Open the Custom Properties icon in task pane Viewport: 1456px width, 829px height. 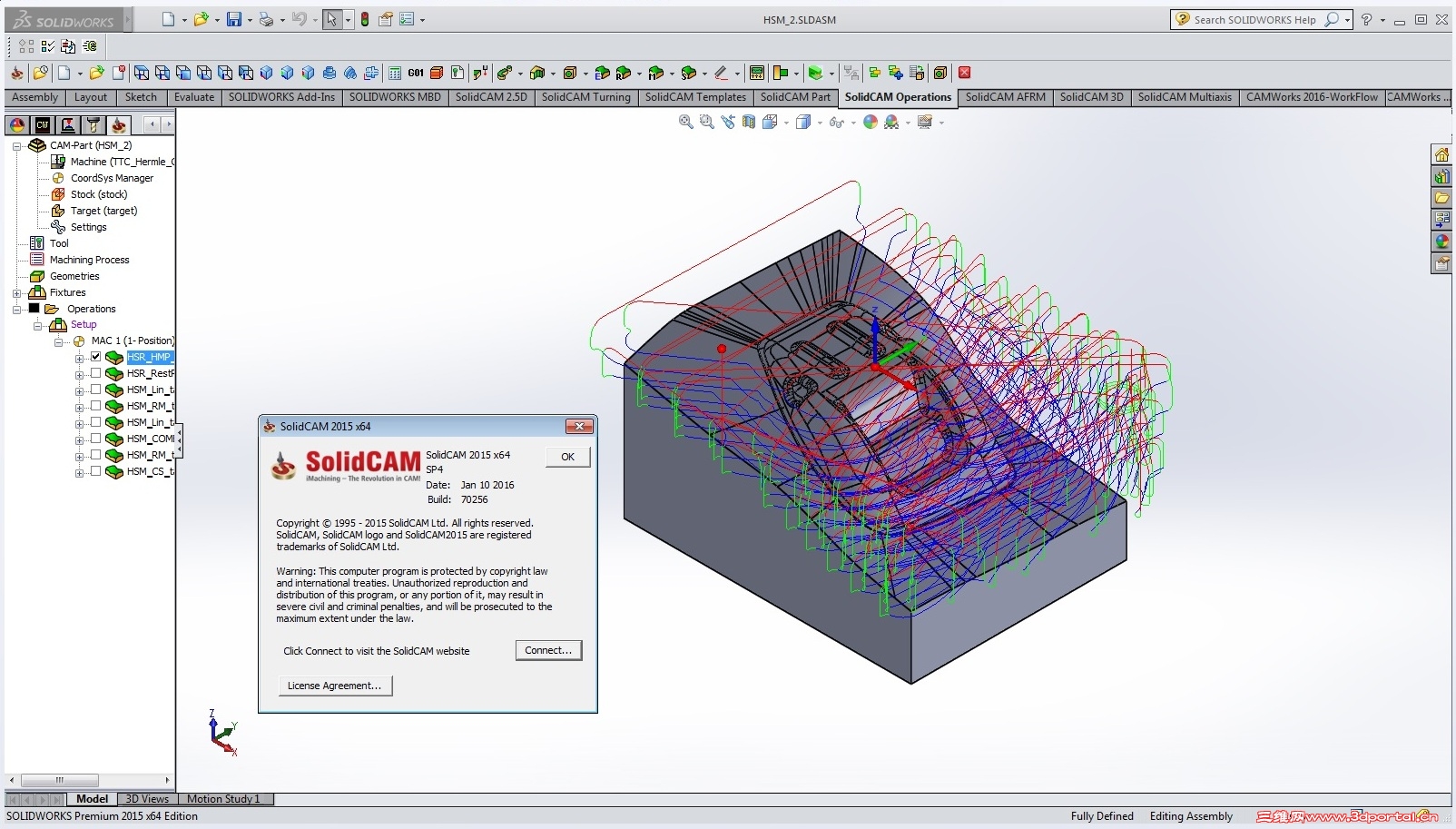(1441, 263)
